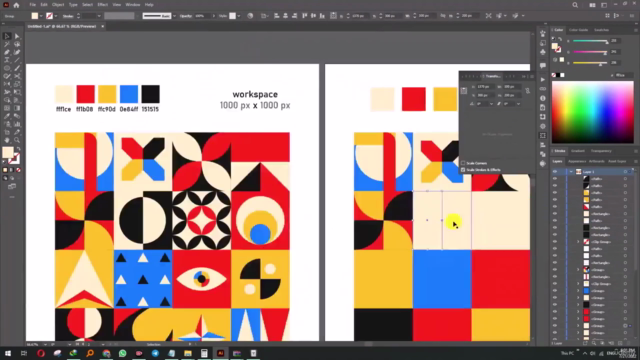This screenshot has height=360, width=640.
Task: Hide Layer 1 using its eye icon
Action: click(555, 172)
